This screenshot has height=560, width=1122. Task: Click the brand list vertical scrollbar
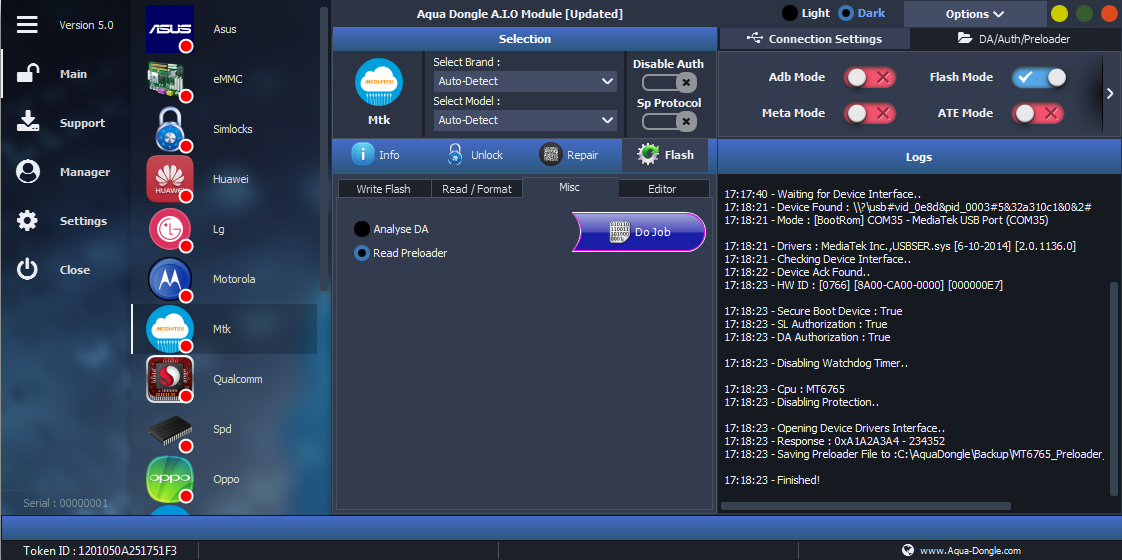pyautogui.click(x=324, y=149)
